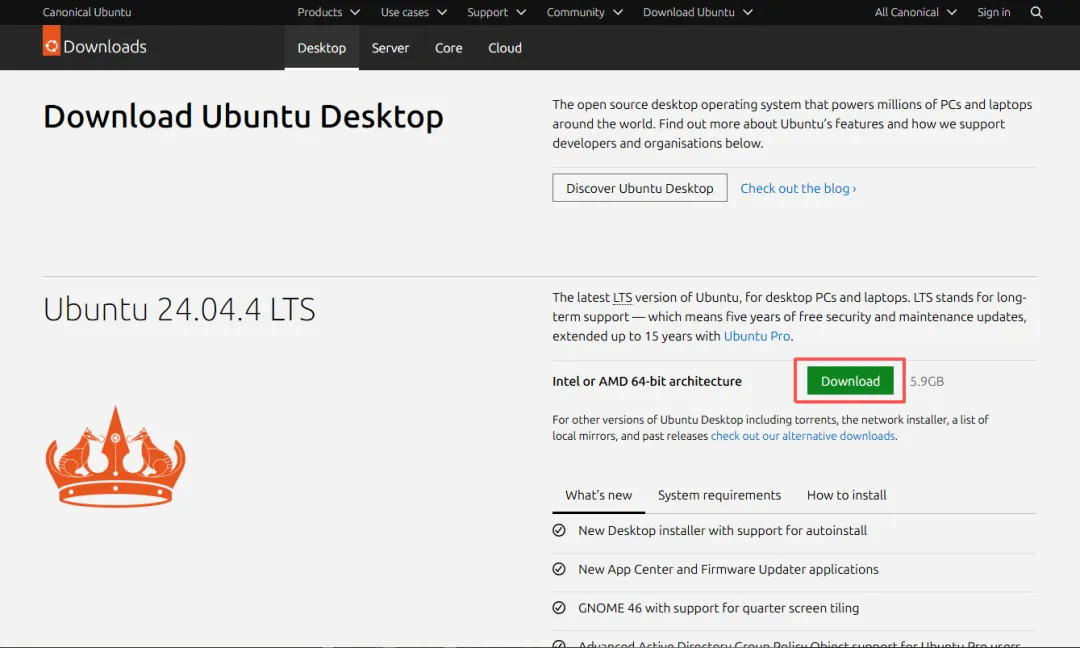This screenshot has width=1080, height=648.
Task: Switch to the Server downloads tab
Action: (x=390, y=48)
